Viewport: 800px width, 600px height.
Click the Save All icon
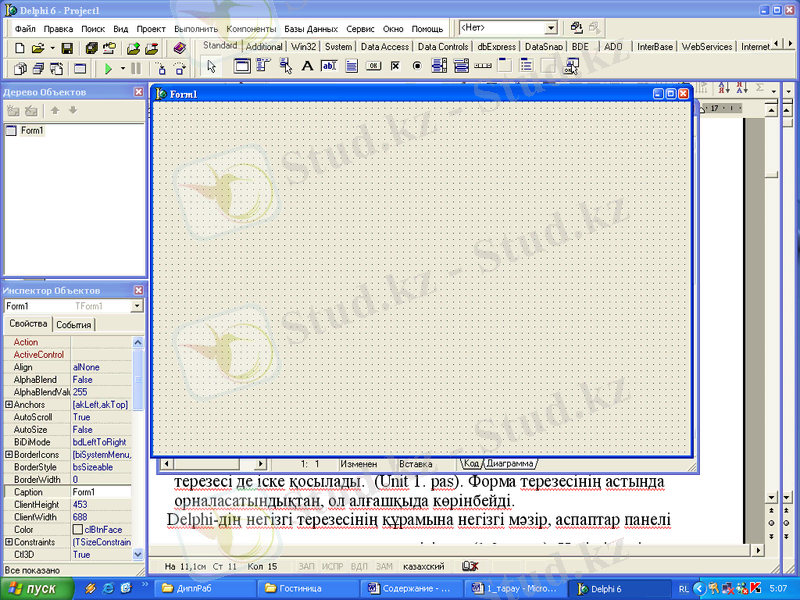click(x=92, y=48)
